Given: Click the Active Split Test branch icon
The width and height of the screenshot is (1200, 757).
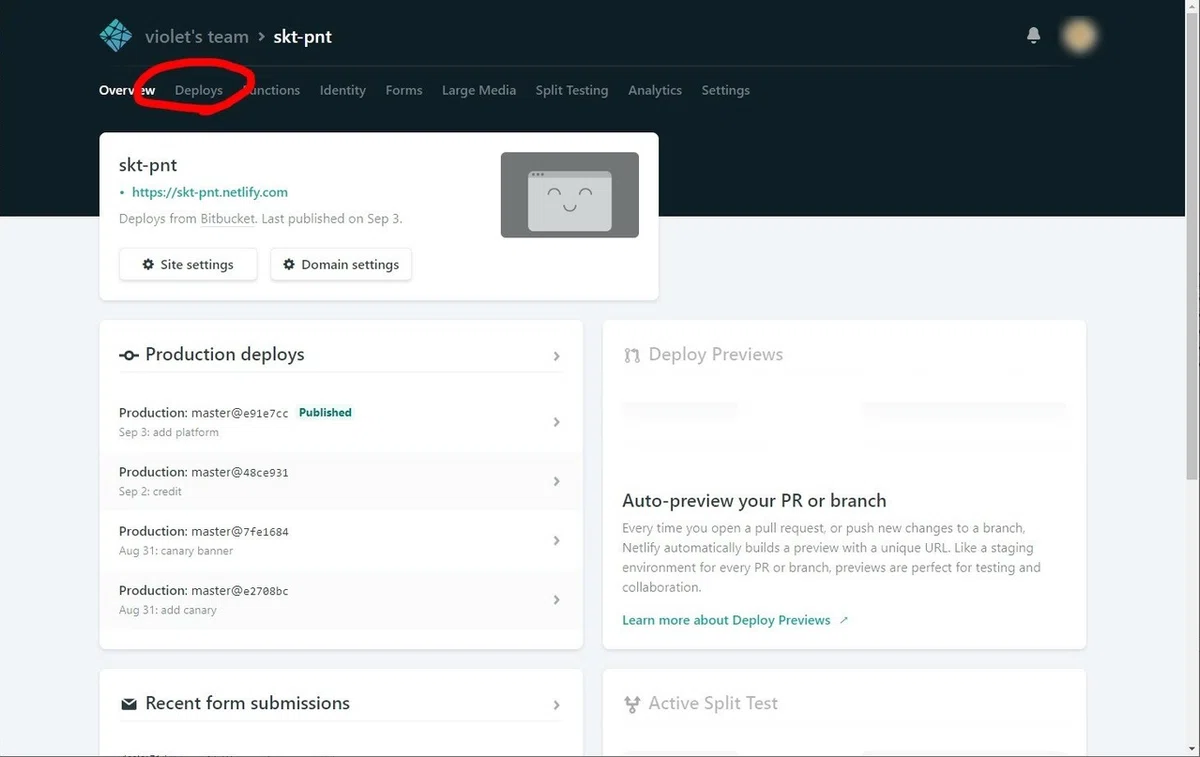Looking at the screenshot, I should [632, 704].
